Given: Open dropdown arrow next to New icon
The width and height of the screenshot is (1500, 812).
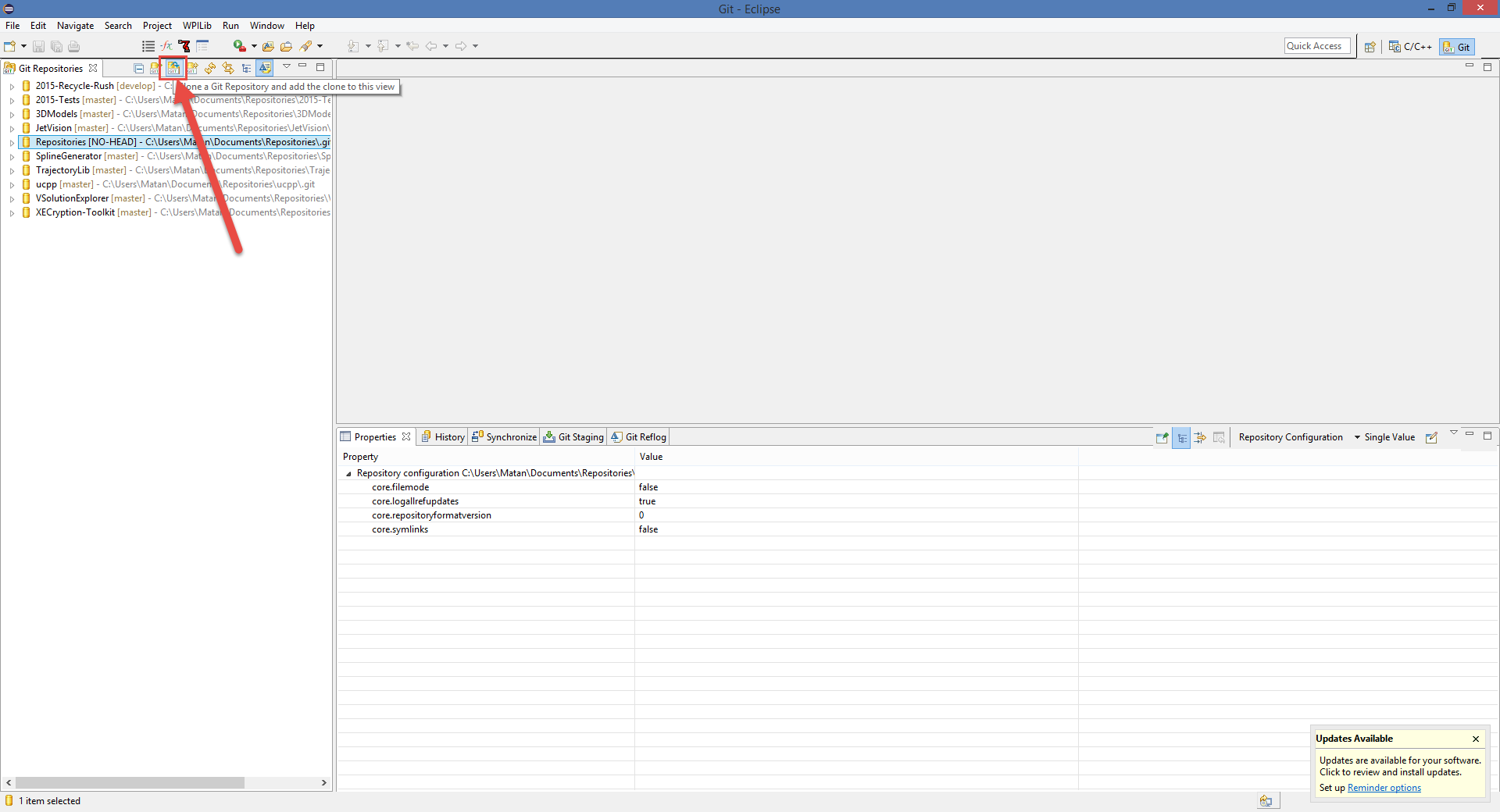Looking at the screenshot, I should pyautogui.click(x=23, y=46).
